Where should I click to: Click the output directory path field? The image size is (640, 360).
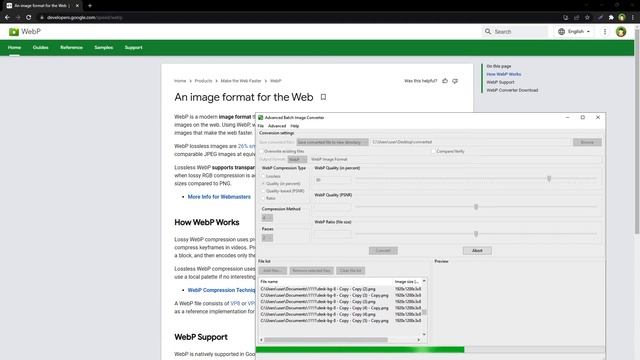pyautogui.click(x=471, y=142)
